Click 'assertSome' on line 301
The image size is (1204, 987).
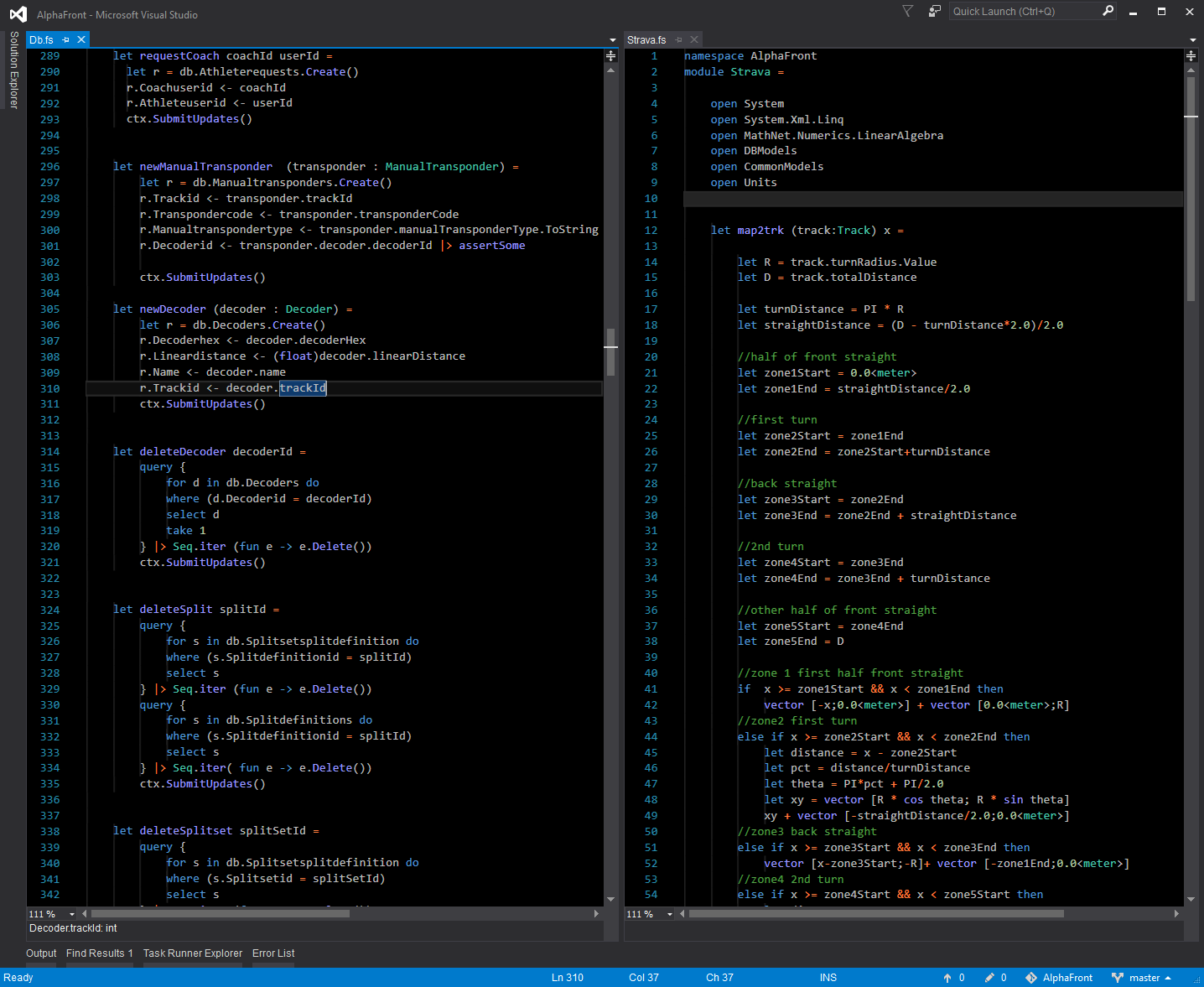[492, 246]
